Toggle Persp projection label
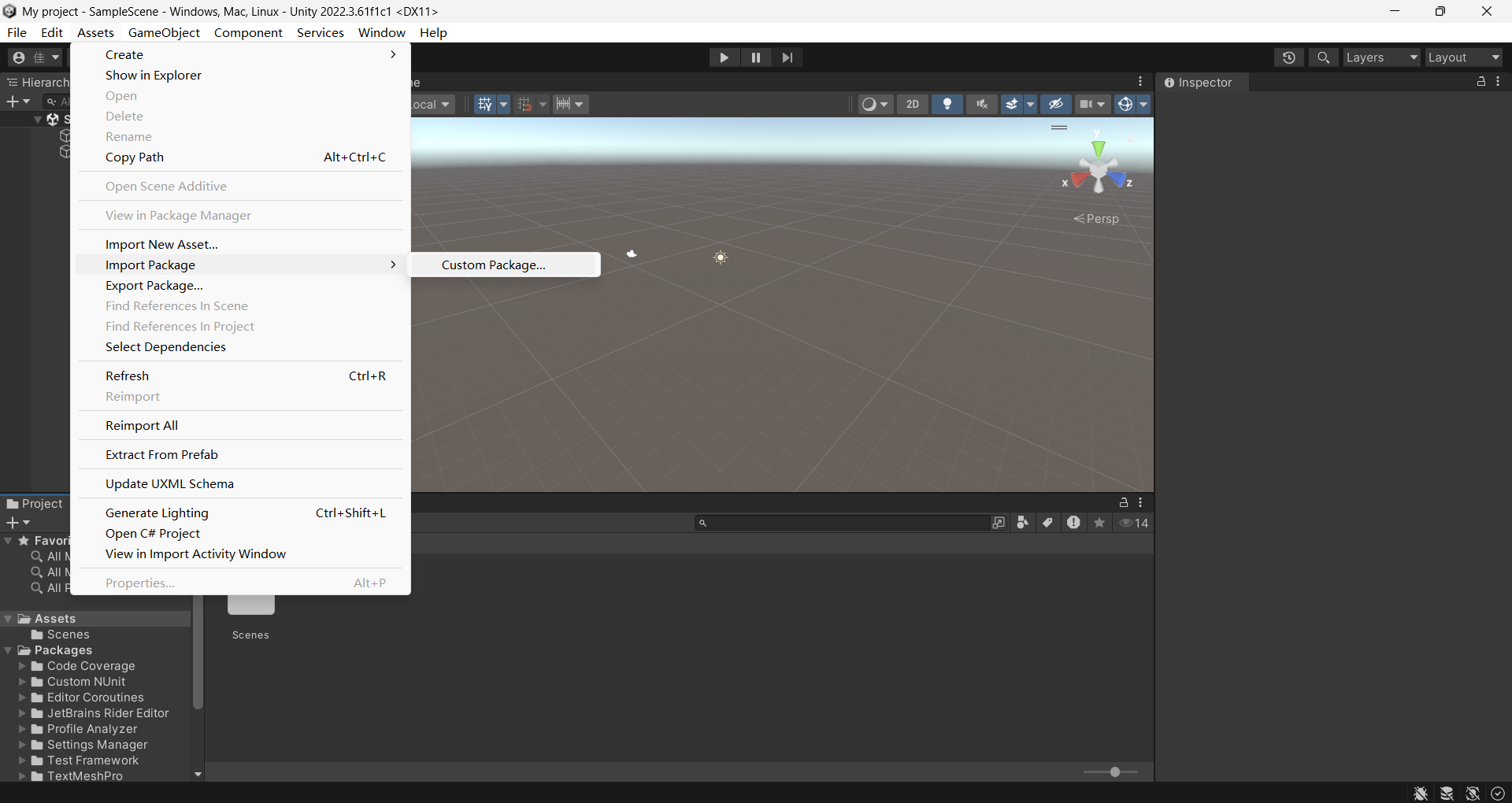This screenshot has width=1512, height=803. (1096, 219)
